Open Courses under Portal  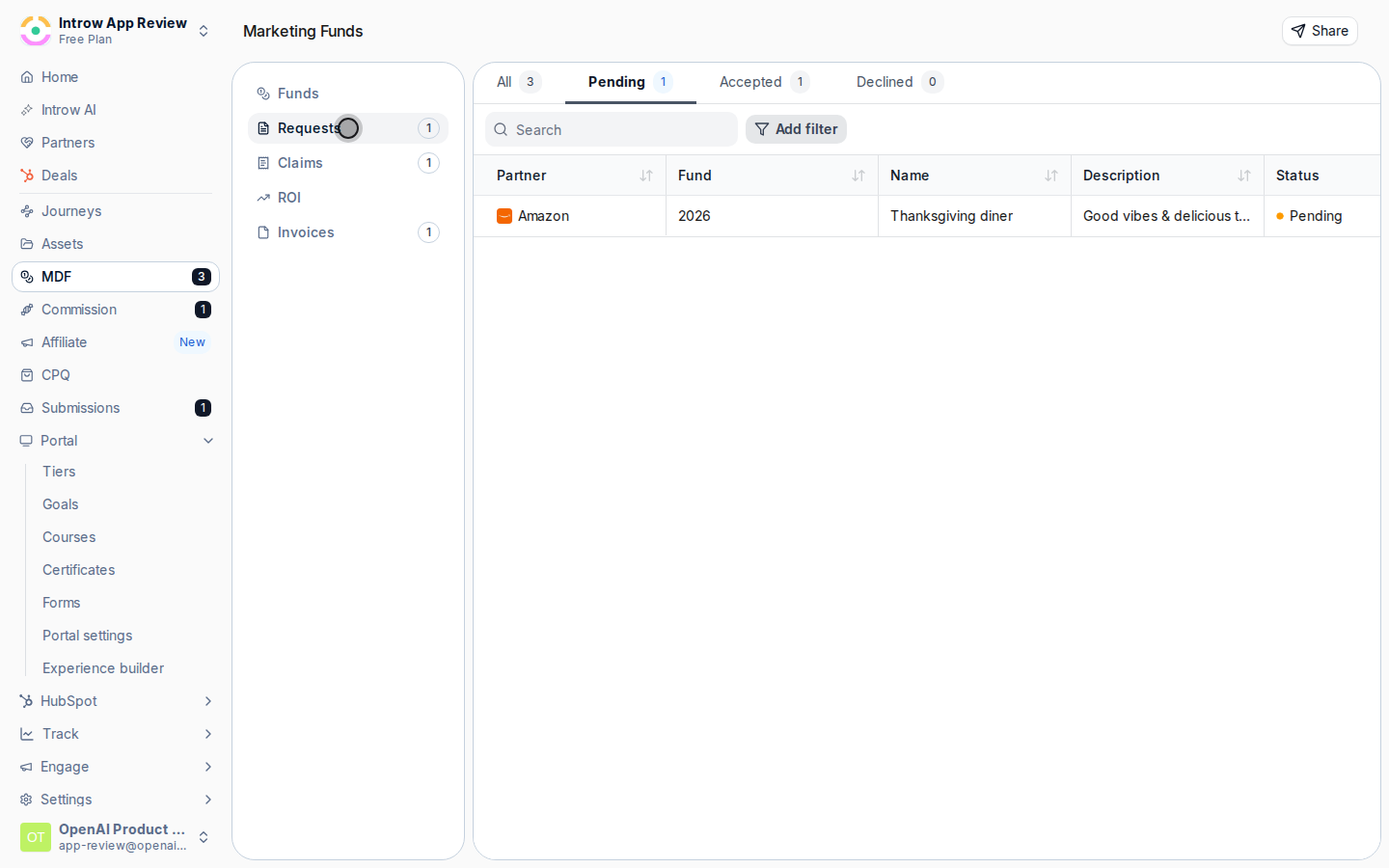pos(69,537)
